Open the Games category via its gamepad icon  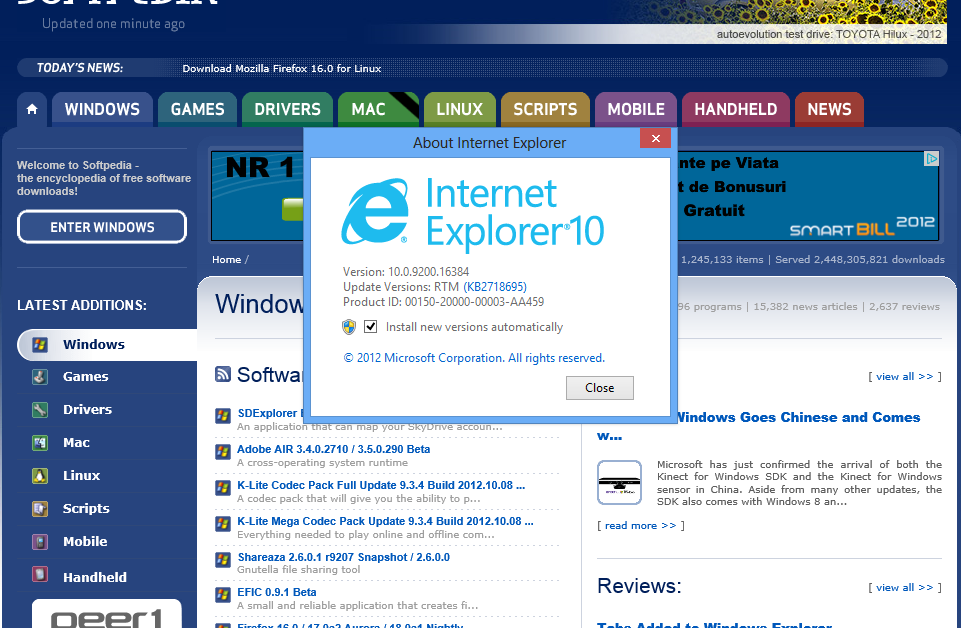point(39,376)
